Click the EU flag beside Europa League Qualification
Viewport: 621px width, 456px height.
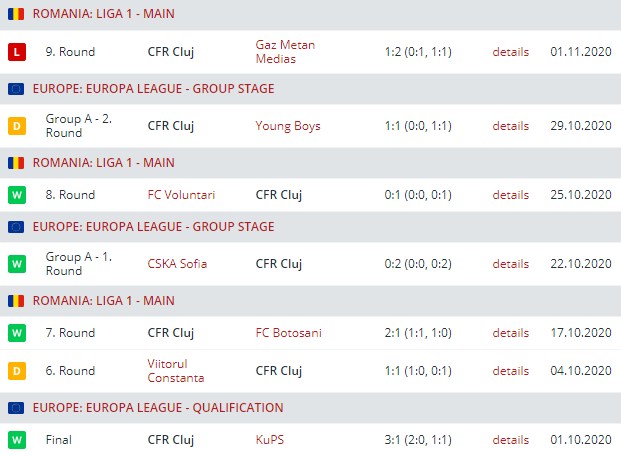pyautogui.click(x=16, y=408)
